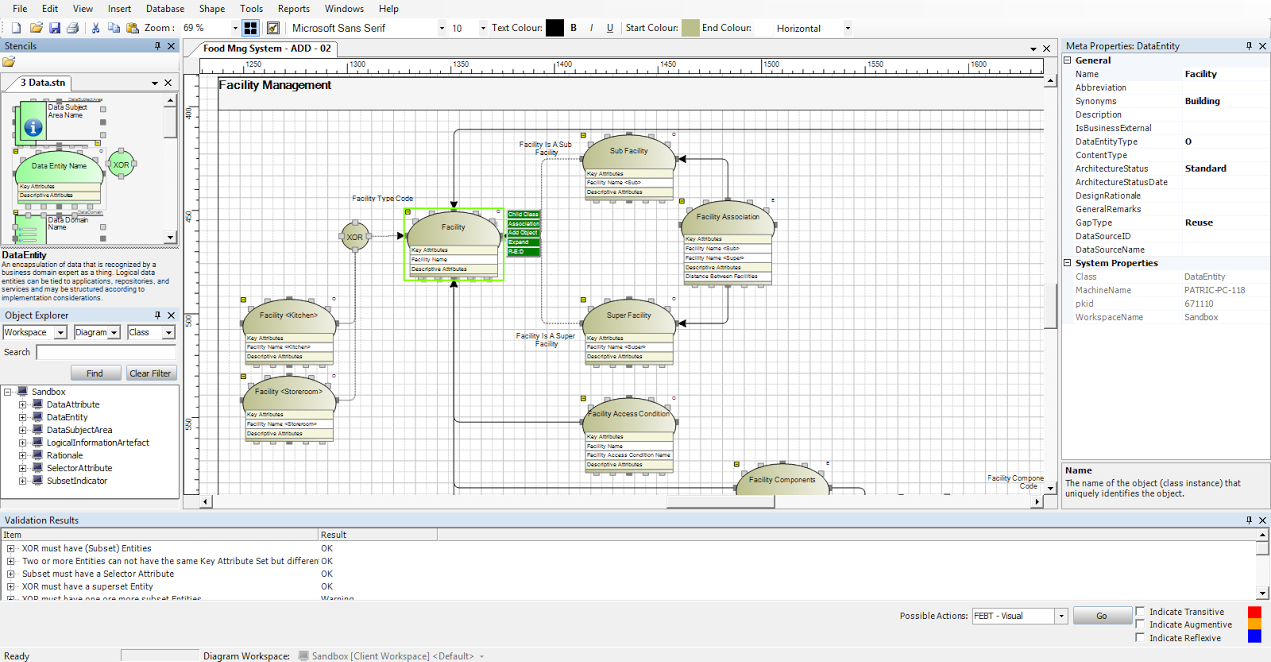The height and width of the screenshot is (662, 1271).
Task: Click the Expand action on Facility
Action: pyautogui.click(x=523, y=242)
